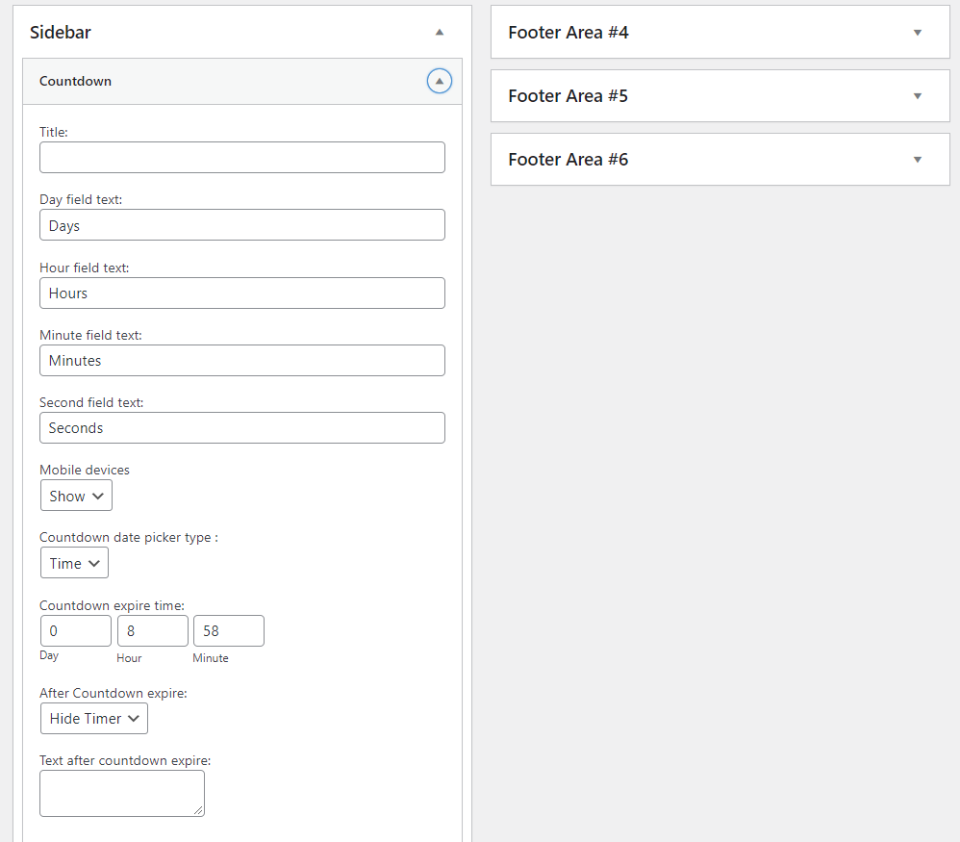Open Countdown date picker type dropdown

click(74, 563)
